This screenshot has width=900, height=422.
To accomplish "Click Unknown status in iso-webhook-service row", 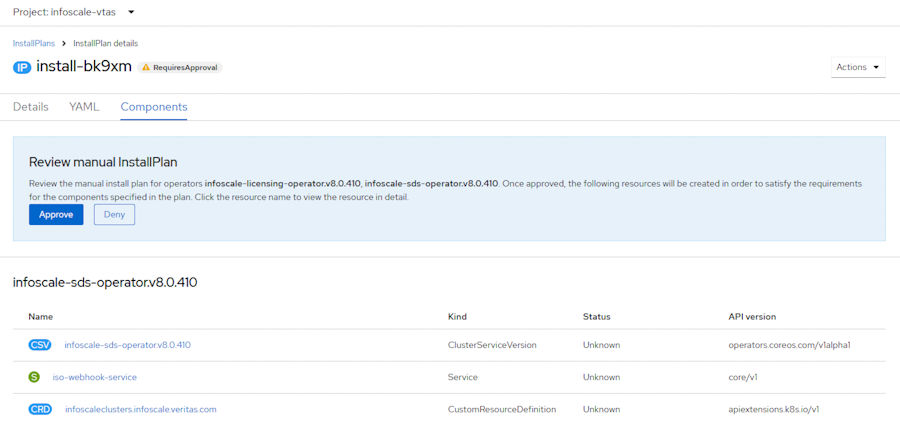I will (601, 377).
